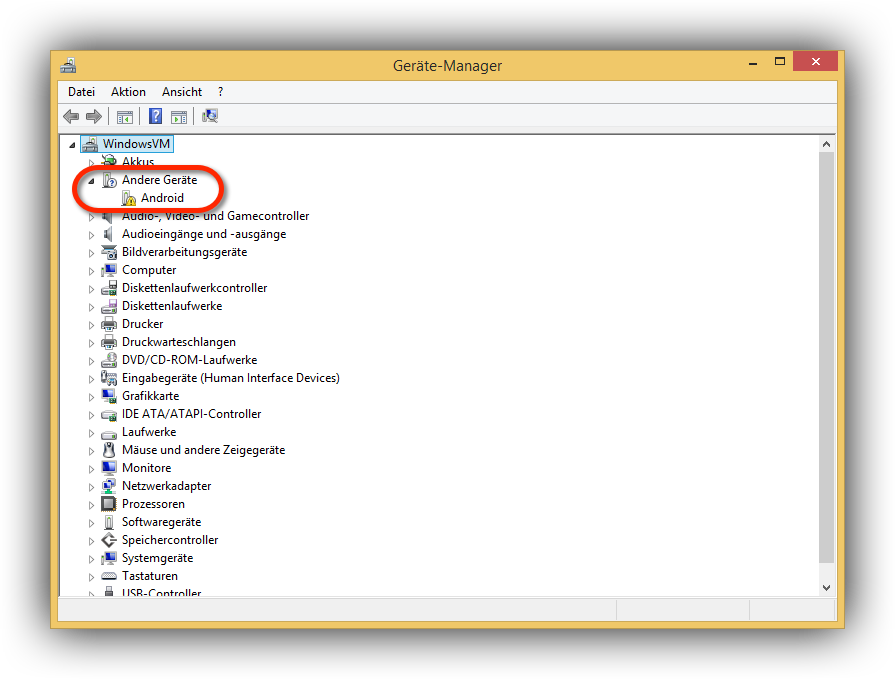
Task: Open the Ansicht menu
Action: [x=182, y=92]
